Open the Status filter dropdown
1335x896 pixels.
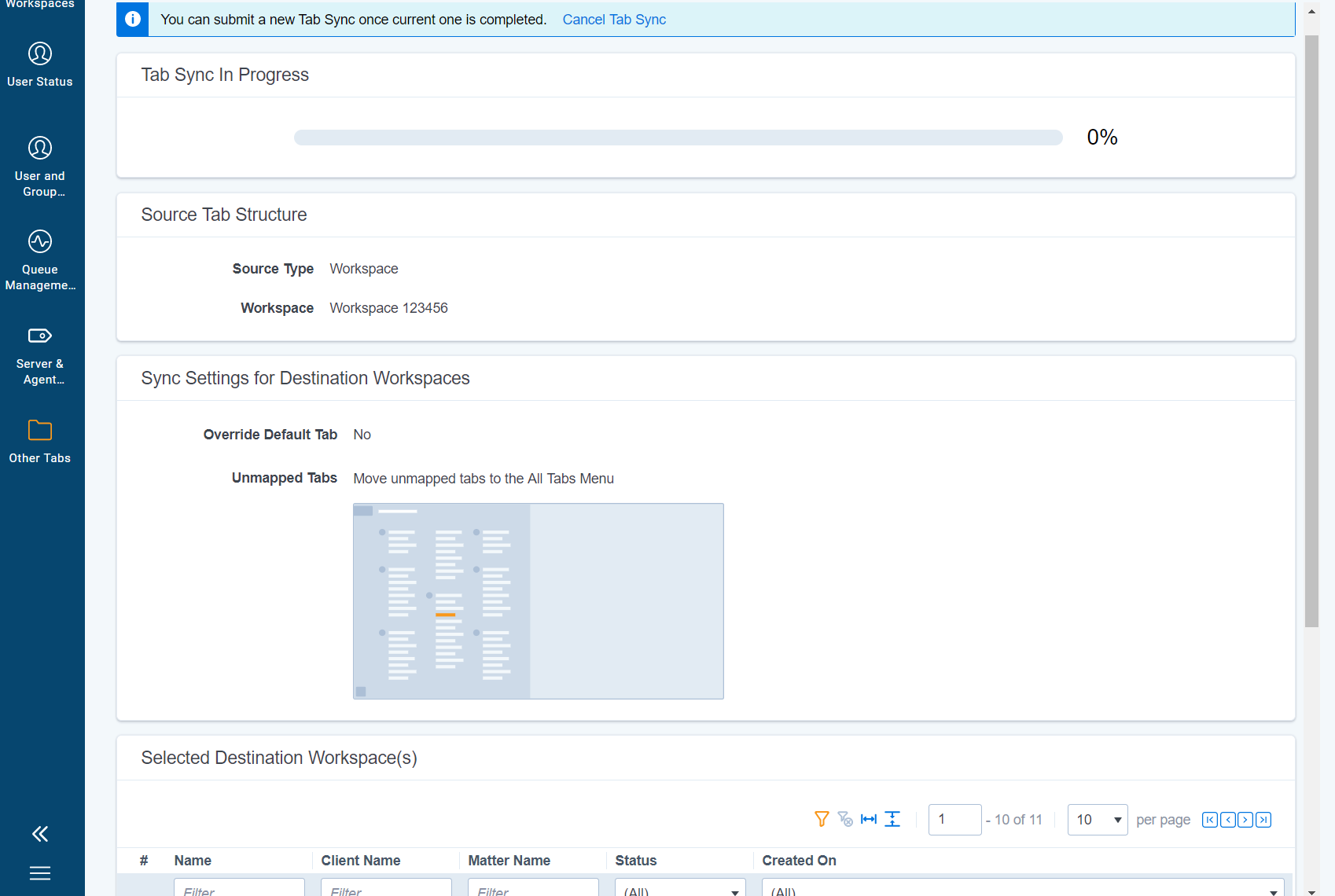680,888
